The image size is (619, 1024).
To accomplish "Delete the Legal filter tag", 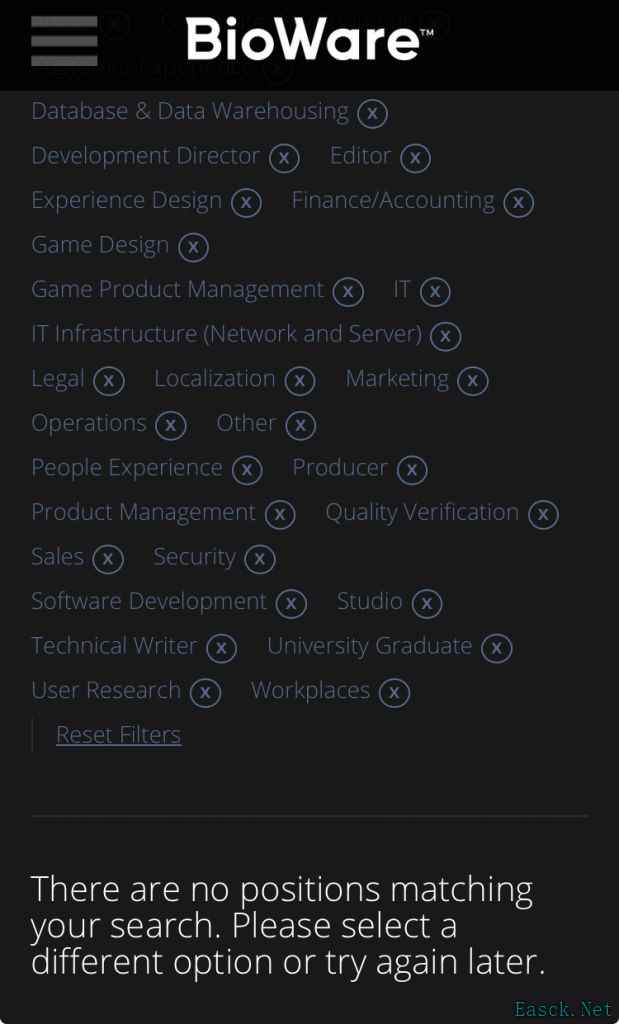I will point(108,381).
